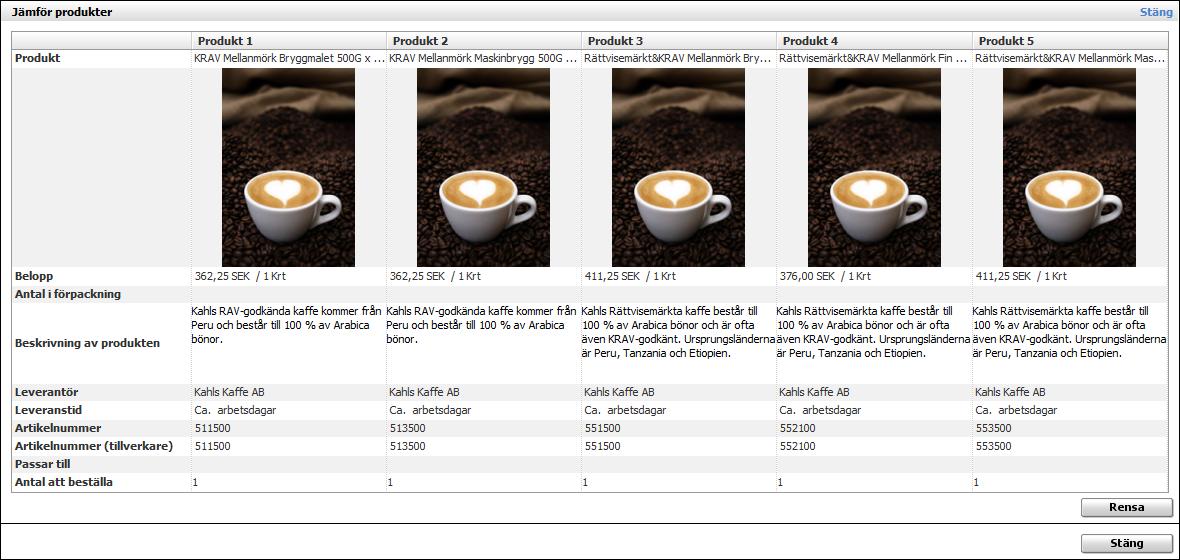The height and width of the screenshot is (560, 1180).
Task: Click the description text of Produkt 2
Action: [482, 325]
